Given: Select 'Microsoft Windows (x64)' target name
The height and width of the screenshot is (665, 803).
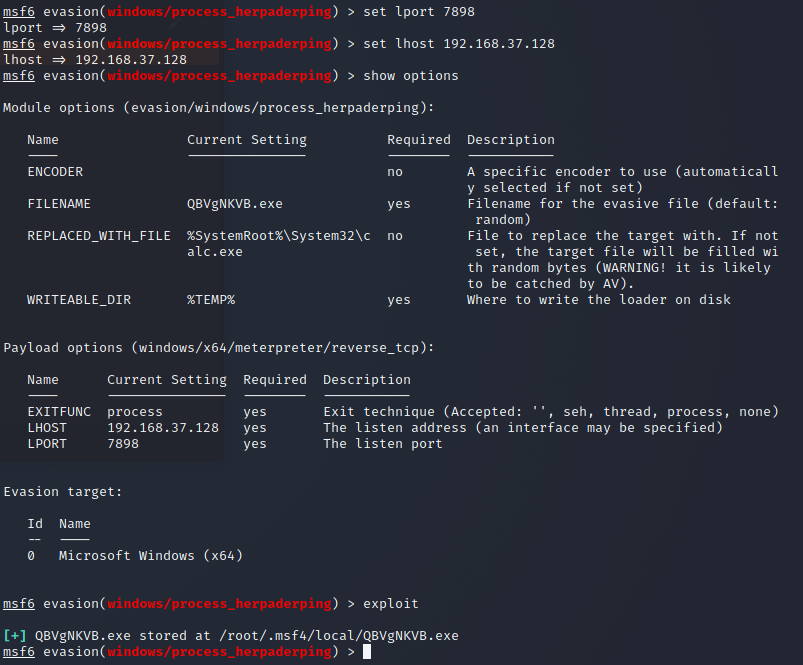Looking at the screenshot, I should pos(151,555).
